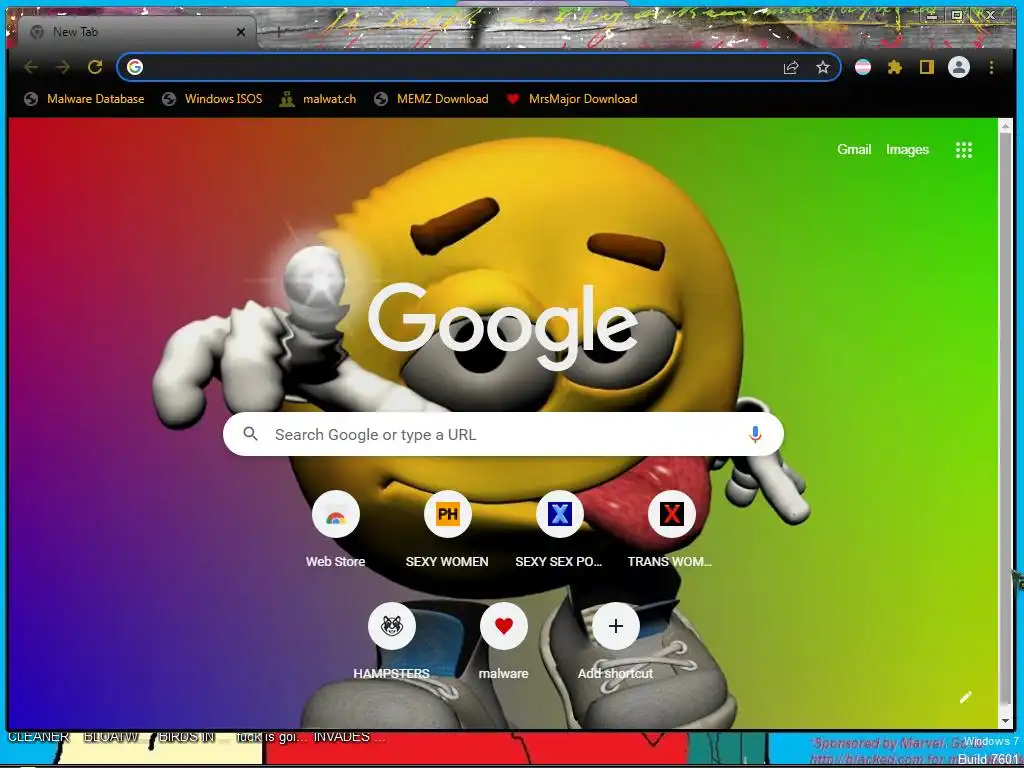Image resolution: width=1024 pixels, height=768 pixels.
Task: Click the scrollbar's down arrow
Action: [1006, 721]
